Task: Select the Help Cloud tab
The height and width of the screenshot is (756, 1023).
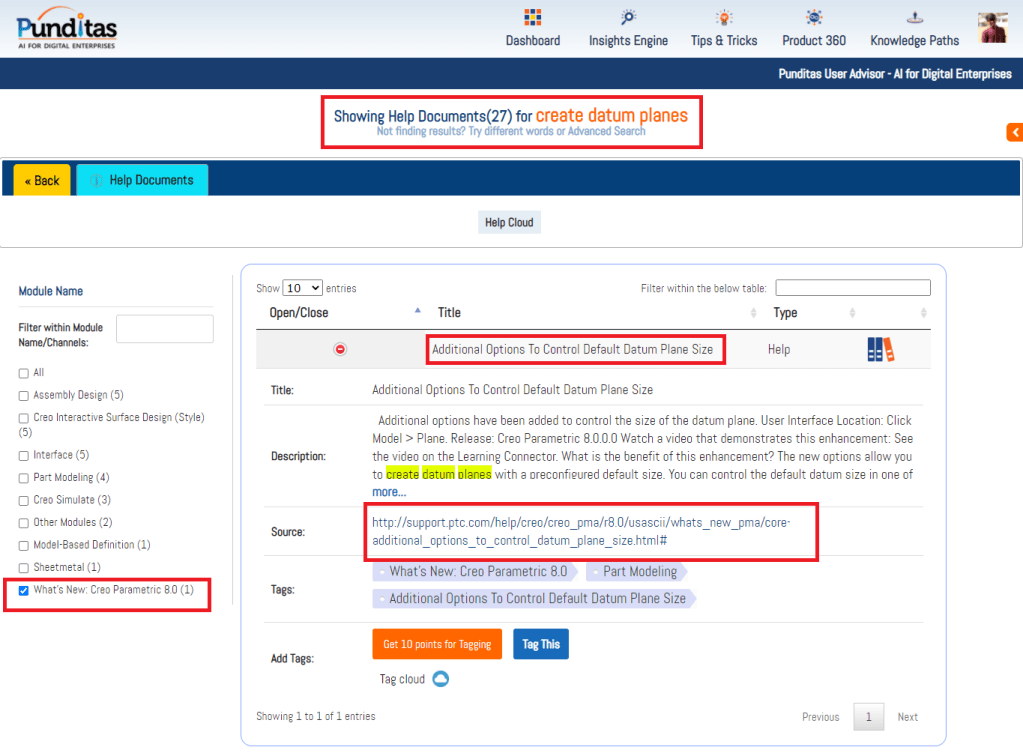Action: tap(509, 222)
